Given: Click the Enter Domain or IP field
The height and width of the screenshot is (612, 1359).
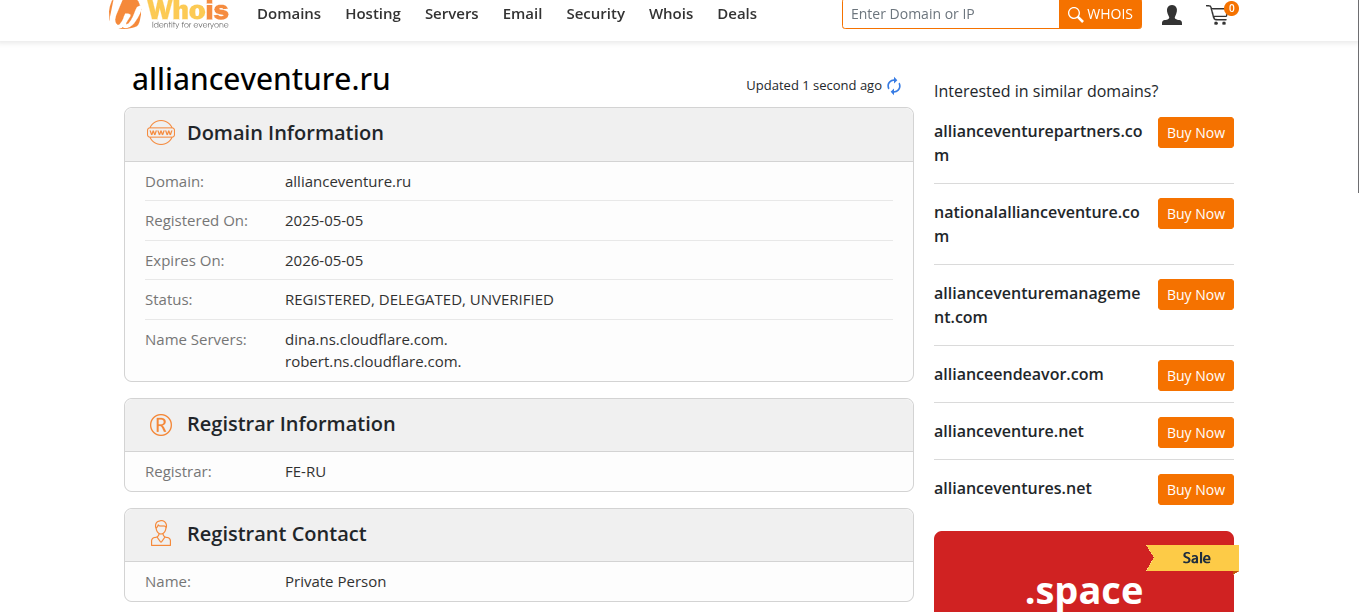Looking at the screenshot, I should (950, 14).
